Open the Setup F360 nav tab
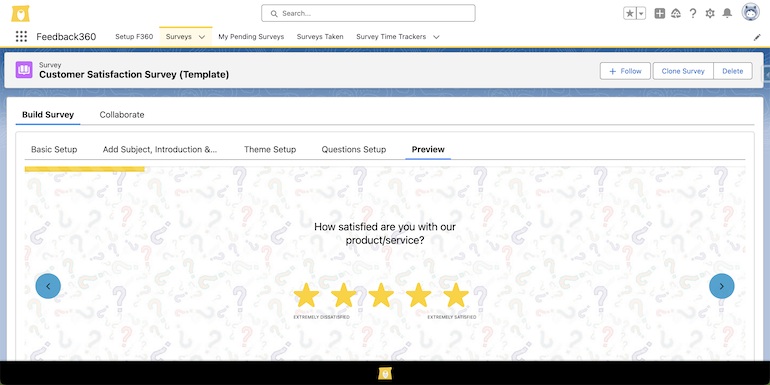 click(134, 36)
